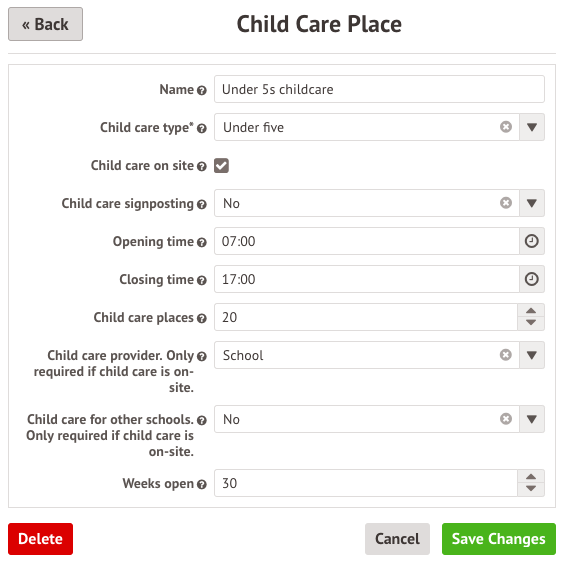This screenshot has width=565, height=576.
Task: Expand the Child care provider dropdown
Action: (x=532, y=355)
